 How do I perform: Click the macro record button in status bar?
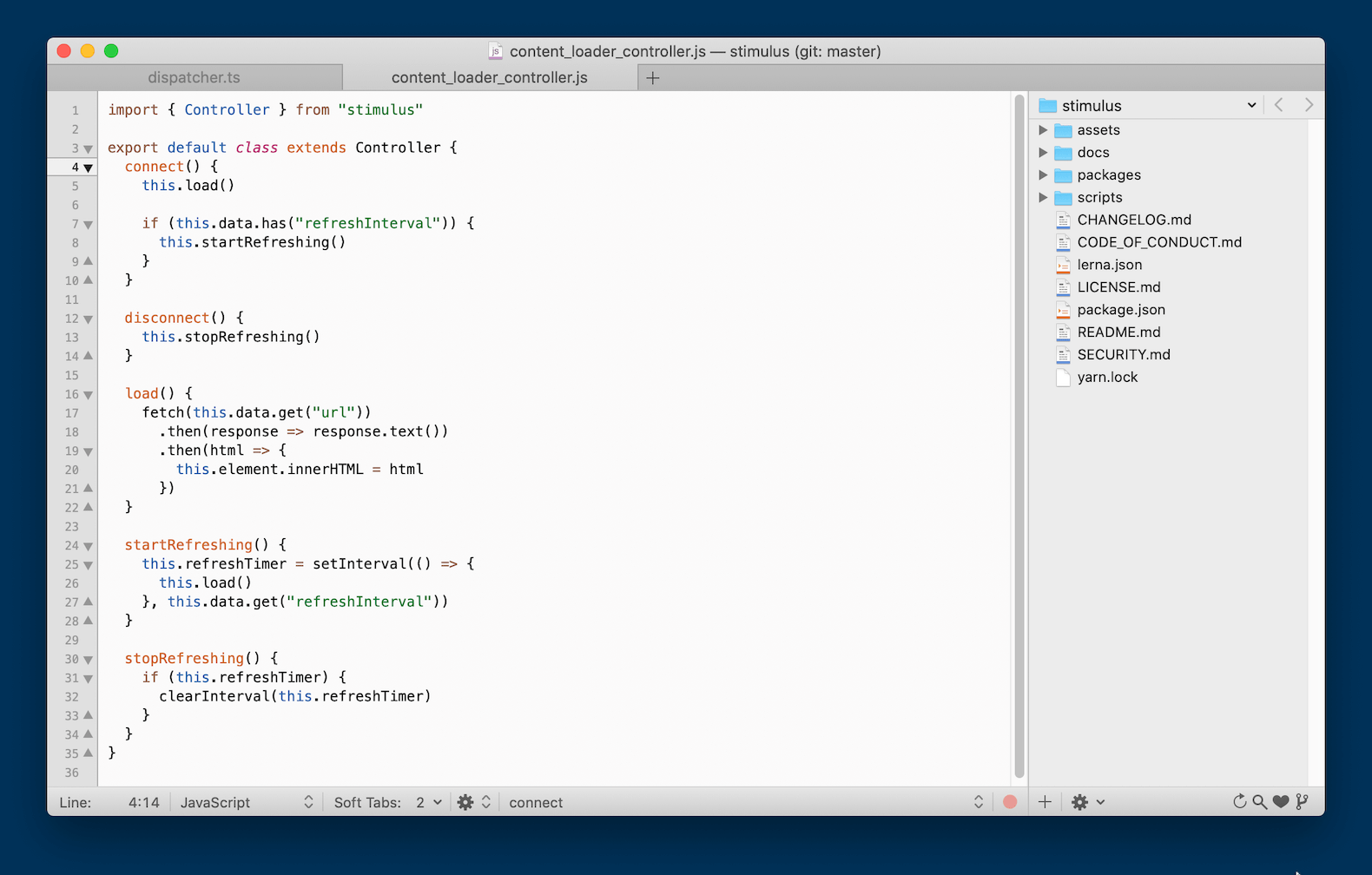(1009, 802)
